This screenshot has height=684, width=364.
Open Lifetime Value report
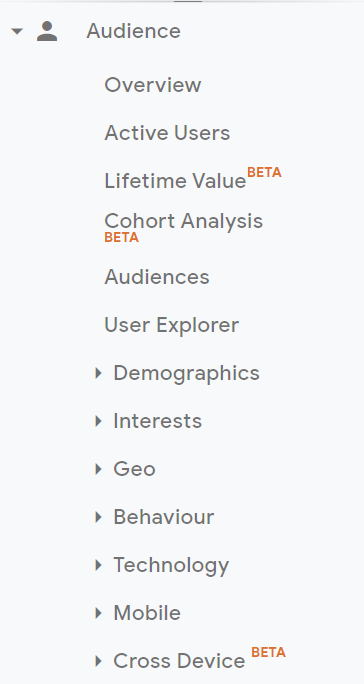pos(175,181)
